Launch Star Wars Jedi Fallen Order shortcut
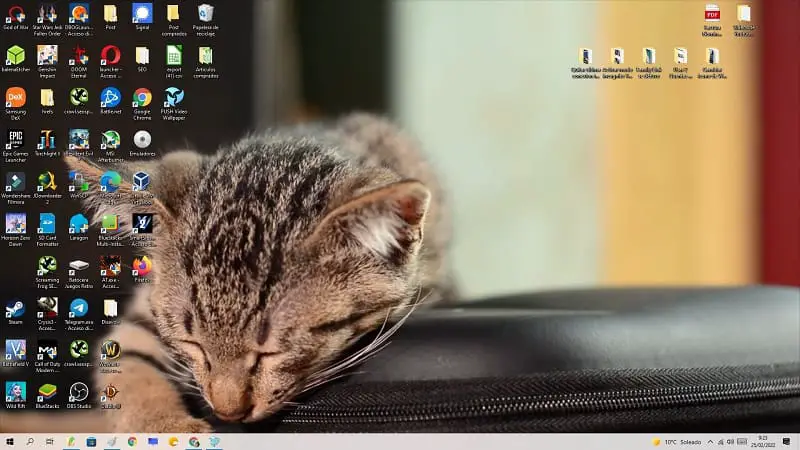The width and height of the screenshot is (800, 450). (x=47, y=20)
